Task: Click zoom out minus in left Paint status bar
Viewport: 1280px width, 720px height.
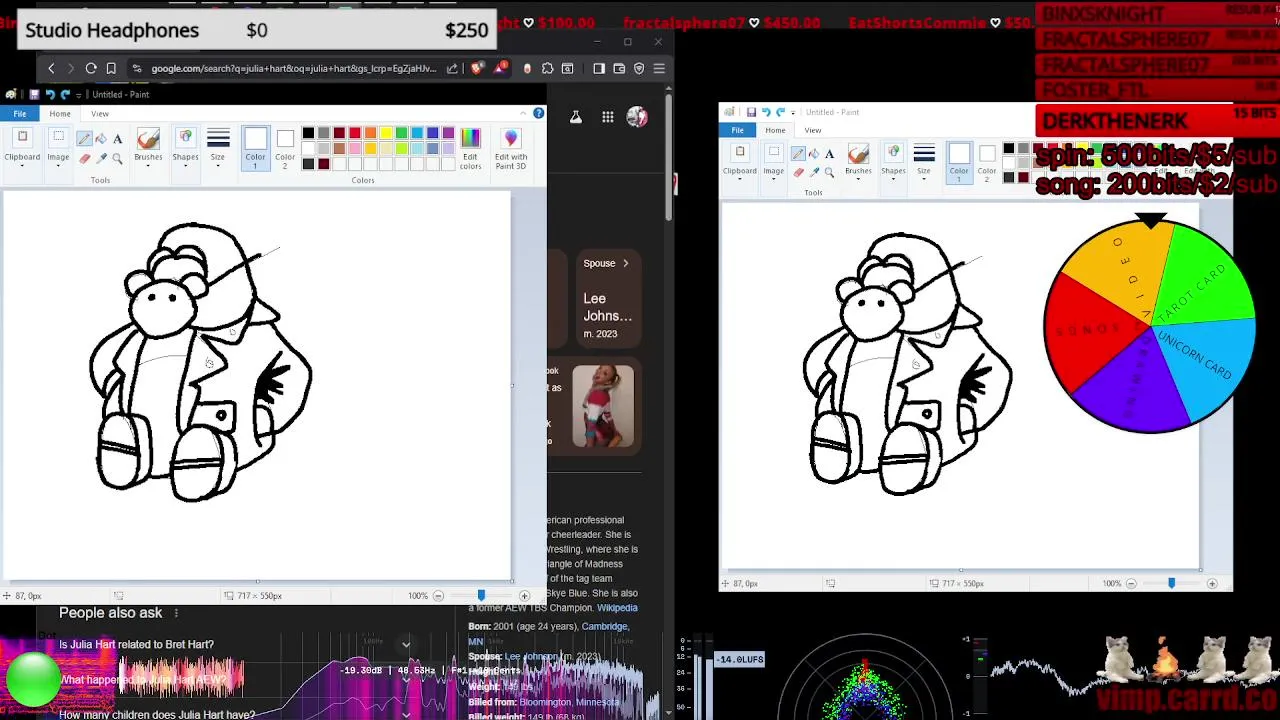Action: (437, 596)
